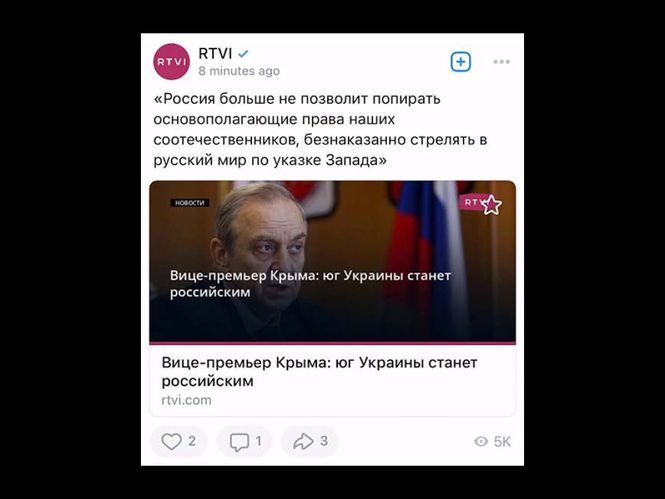Click the blue verified checkmark badge

(x=243, y=54)
